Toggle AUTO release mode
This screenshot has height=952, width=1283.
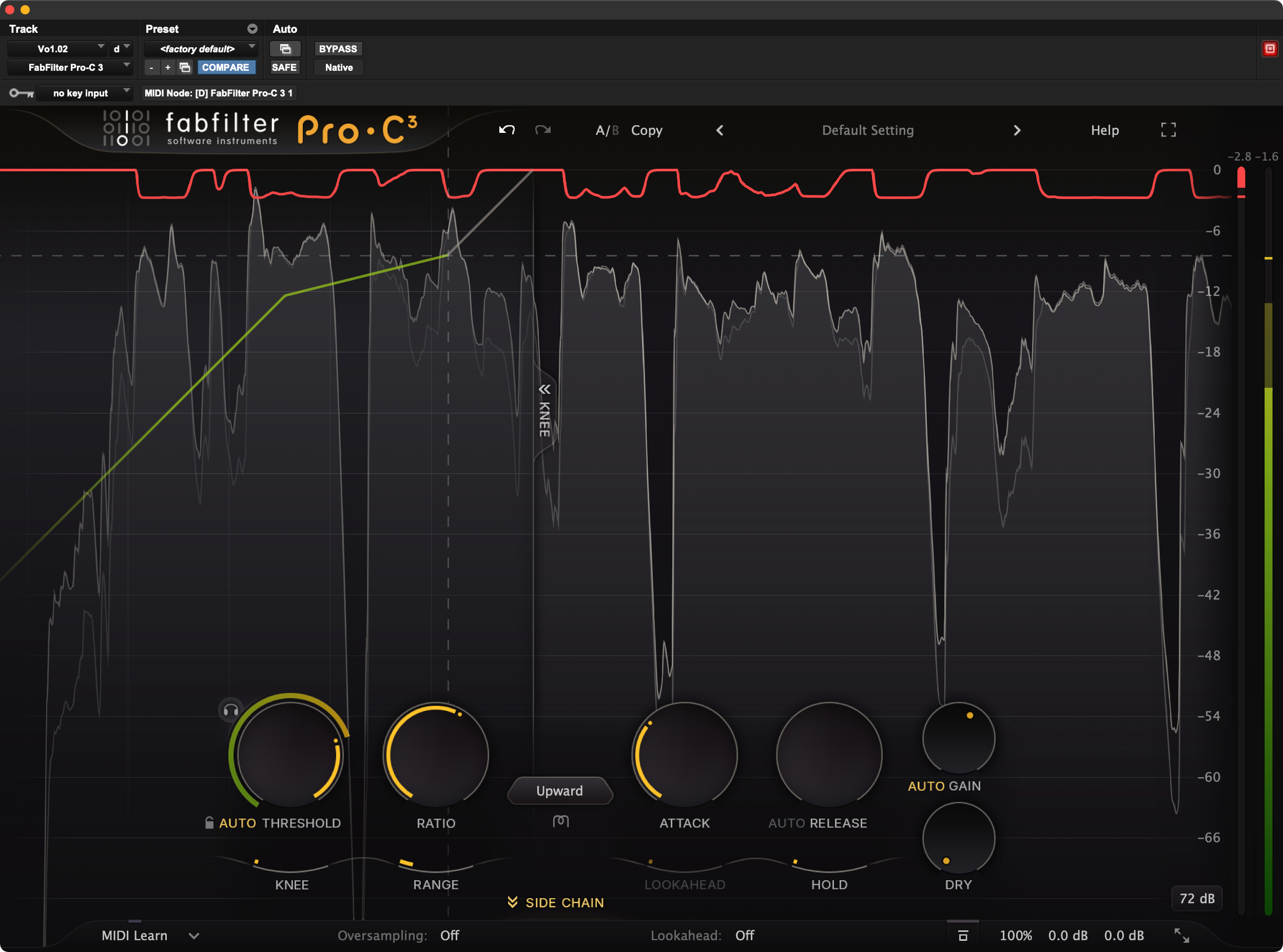tap(787, 823)
